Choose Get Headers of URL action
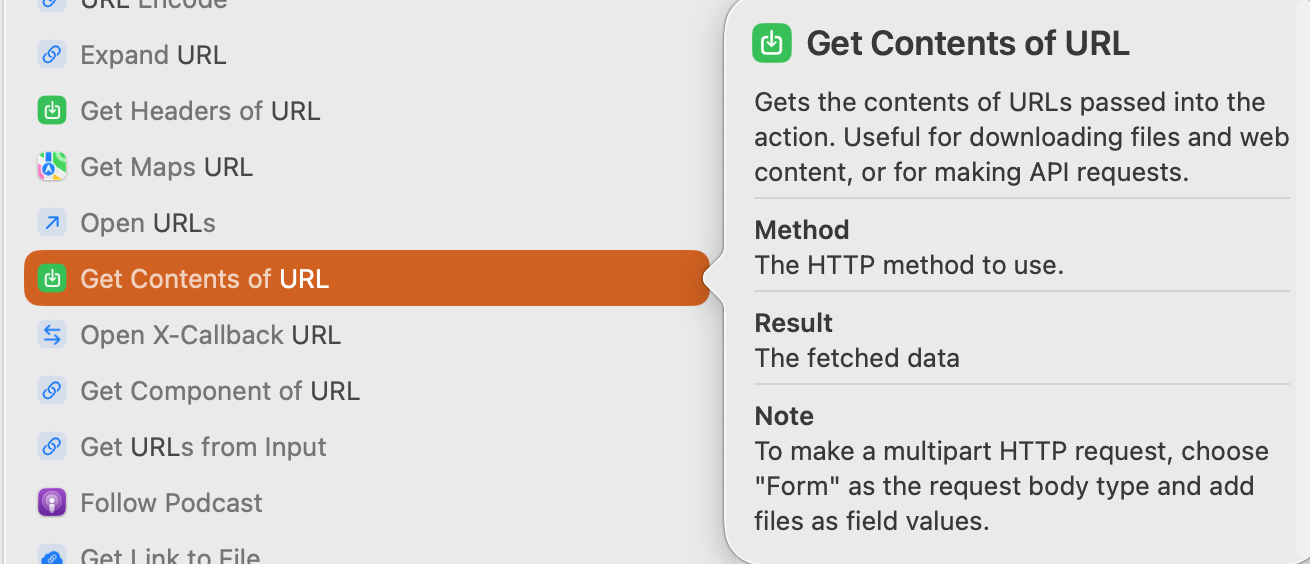The height and width of the screenshot is (564, 1310). click(200, 111)
